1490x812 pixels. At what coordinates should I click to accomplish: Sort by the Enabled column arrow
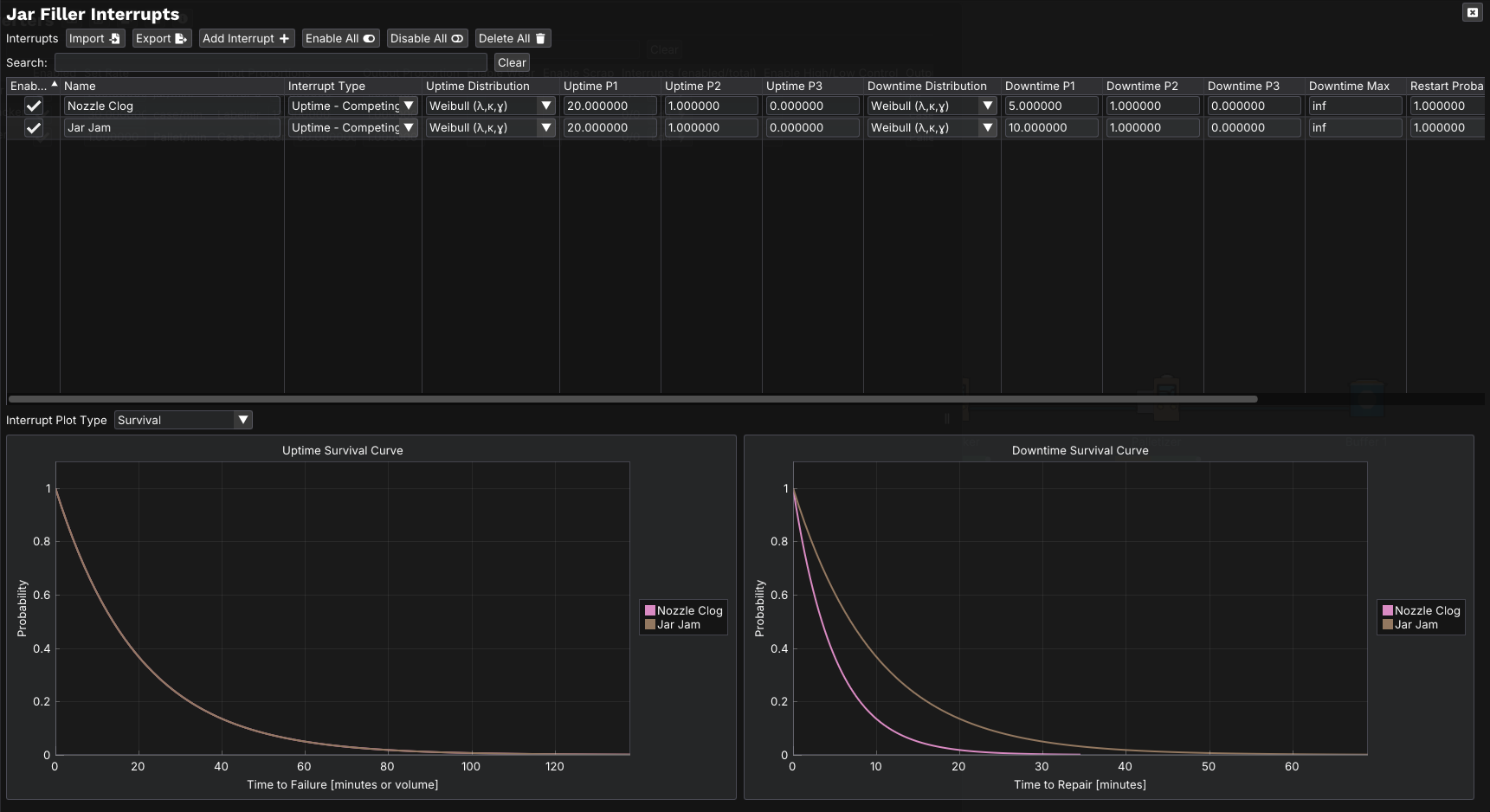[x=55, y=85]
